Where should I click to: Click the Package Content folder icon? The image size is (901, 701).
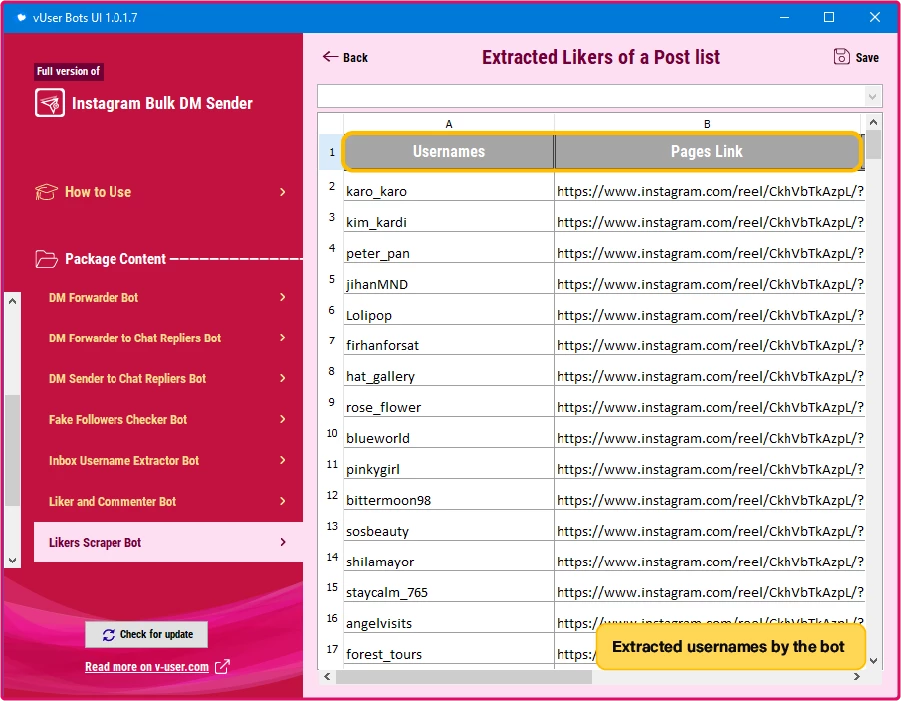46,259
